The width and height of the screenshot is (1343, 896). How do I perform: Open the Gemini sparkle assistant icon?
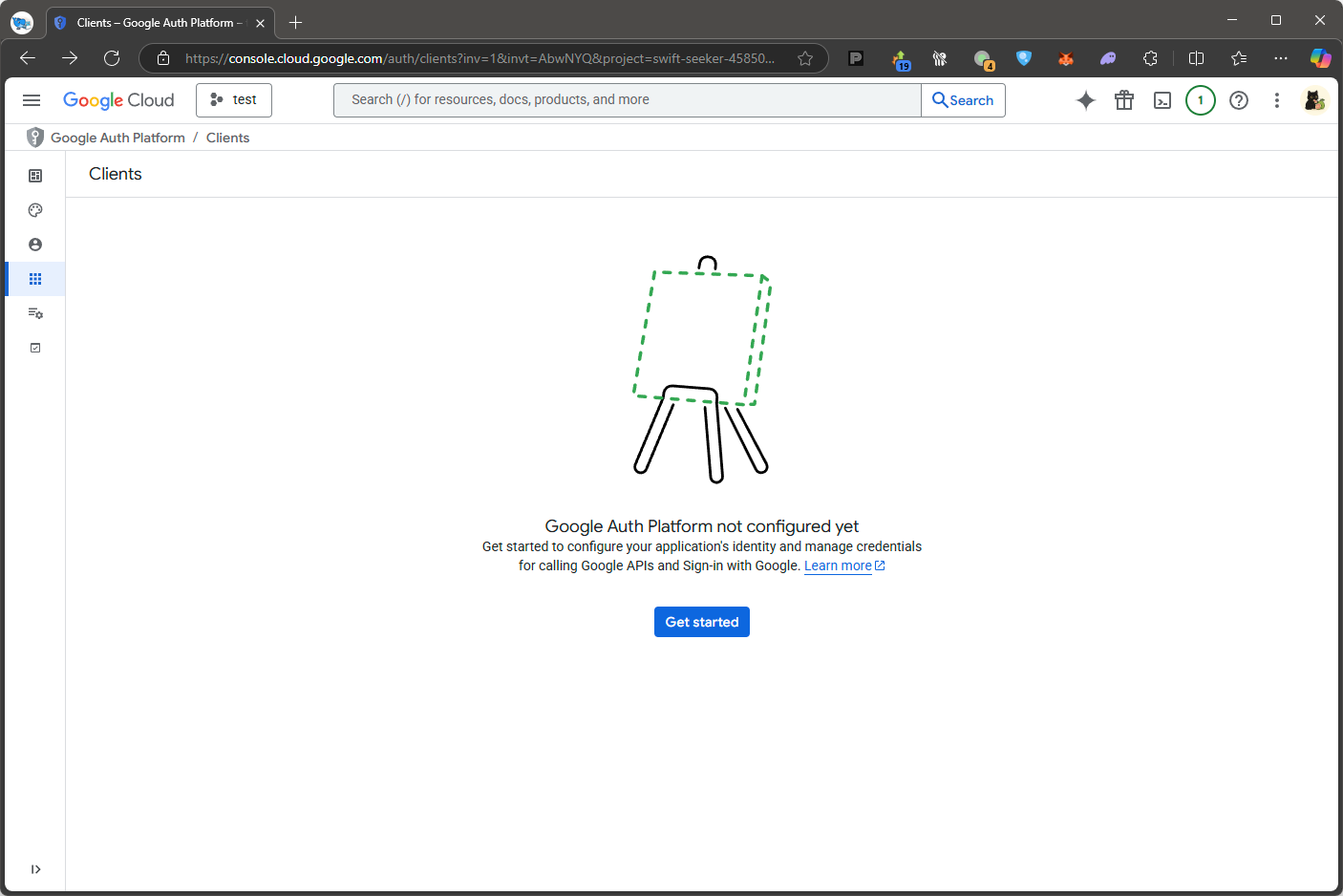tap(1086, 100)
